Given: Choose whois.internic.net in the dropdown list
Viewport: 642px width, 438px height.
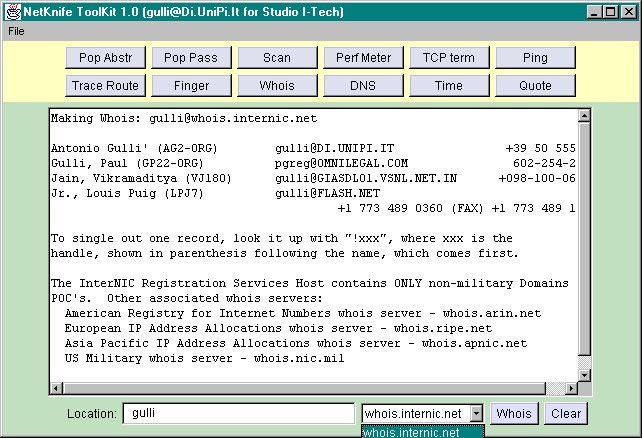Looking at the screenshot, I should [x=423, y=432].
